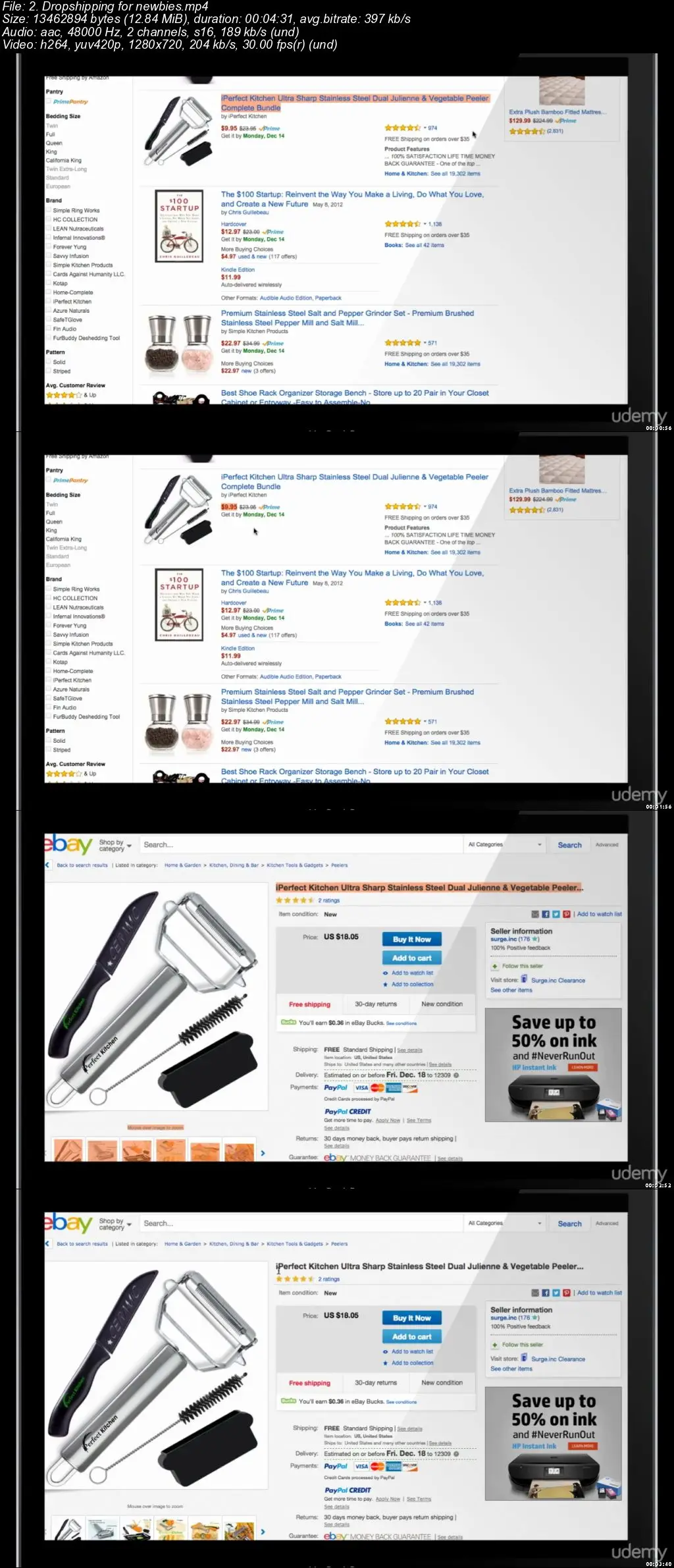Click Facebook share icon in third frame
The image size is (674, 1568).
click(x=546, y=914)
